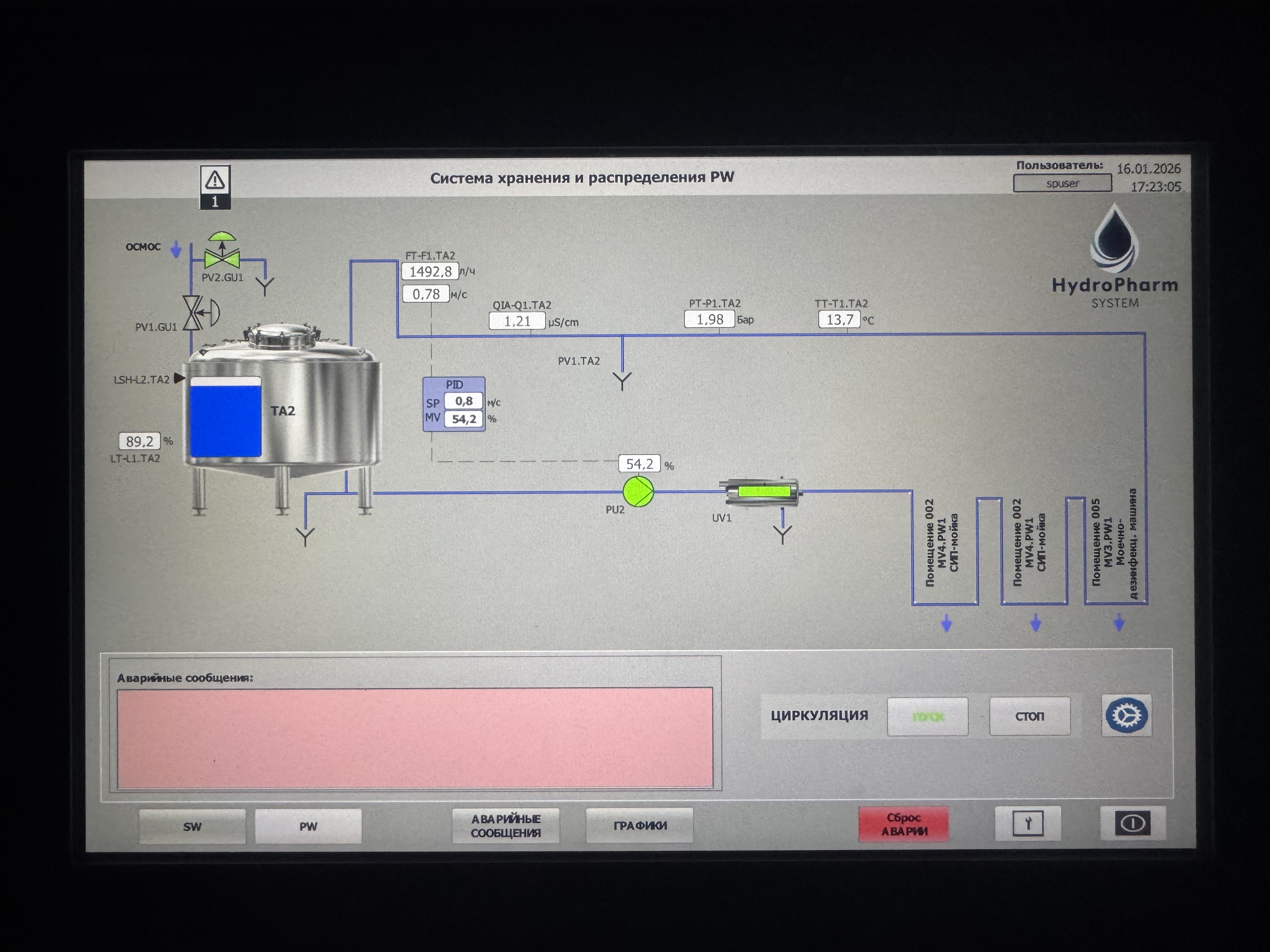Open the ГРАФИКИ trends page
The image size is (1270, 952).
tap(640, 825)
